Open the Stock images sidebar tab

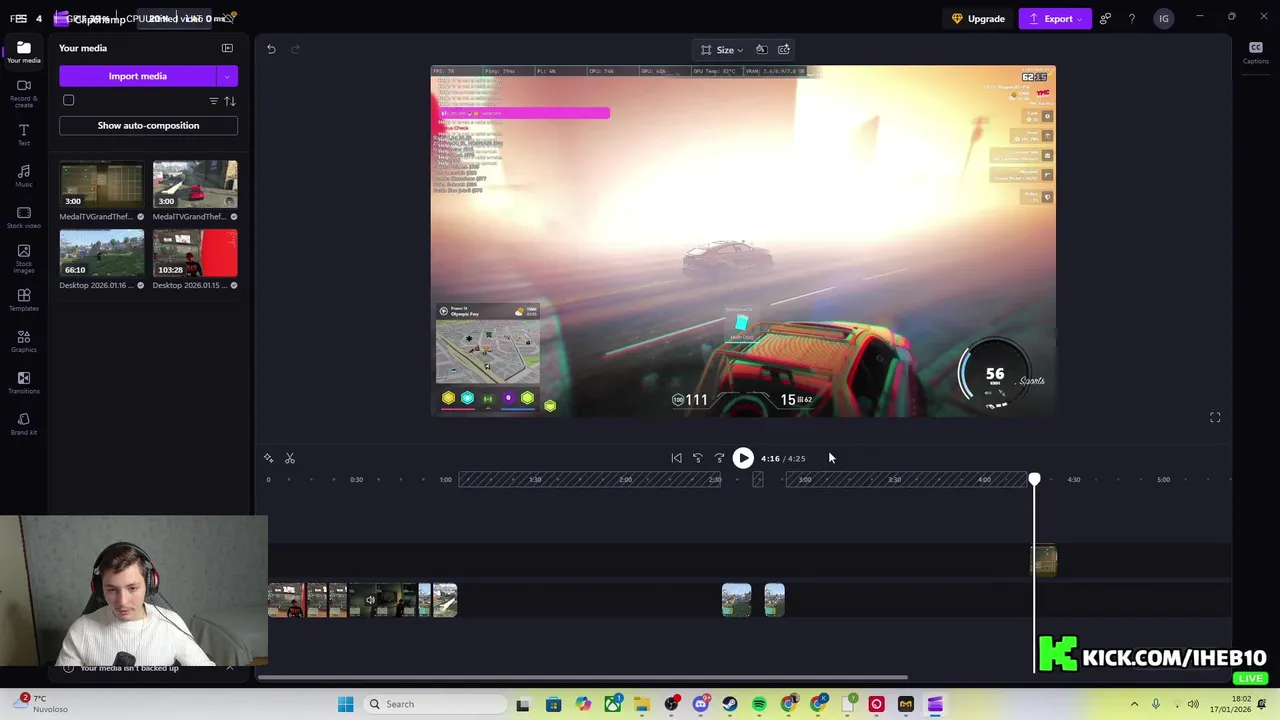point(23,258)
